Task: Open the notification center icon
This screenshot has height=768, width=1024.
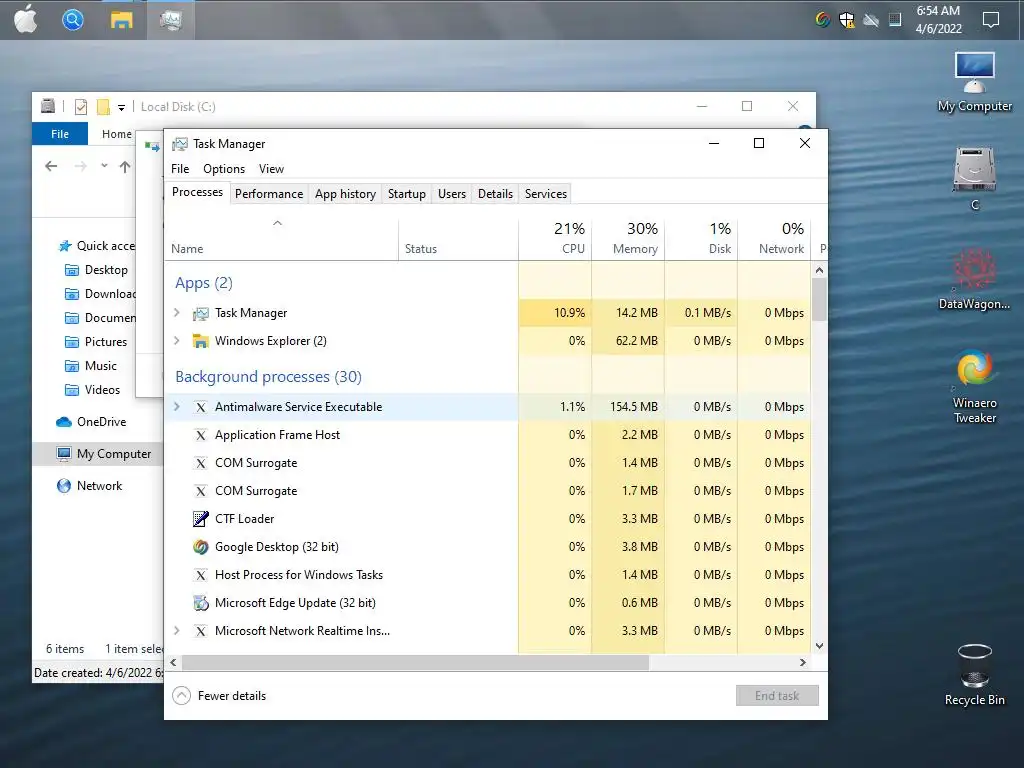Action: point(991,20)
